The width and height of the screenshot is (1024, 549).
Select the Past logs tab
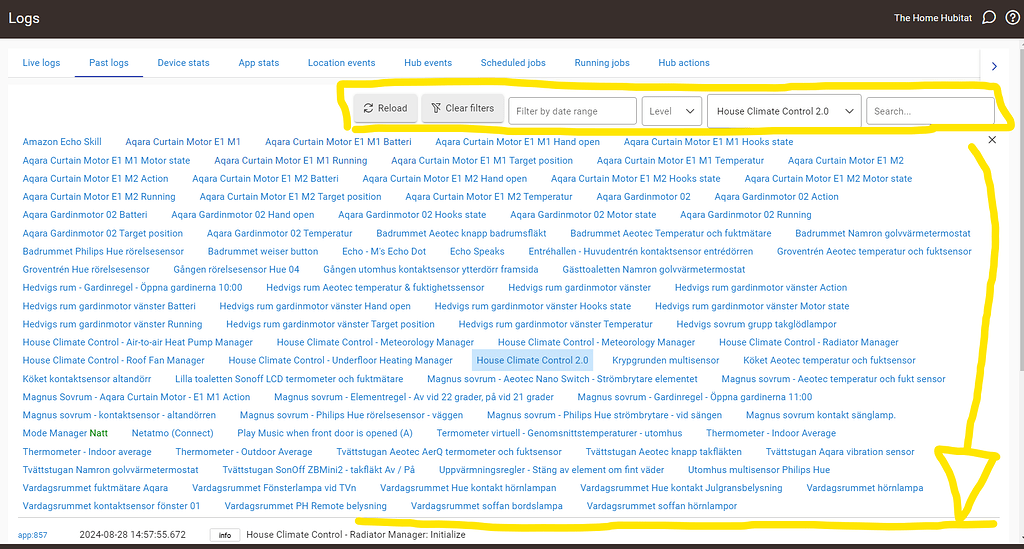108,63
